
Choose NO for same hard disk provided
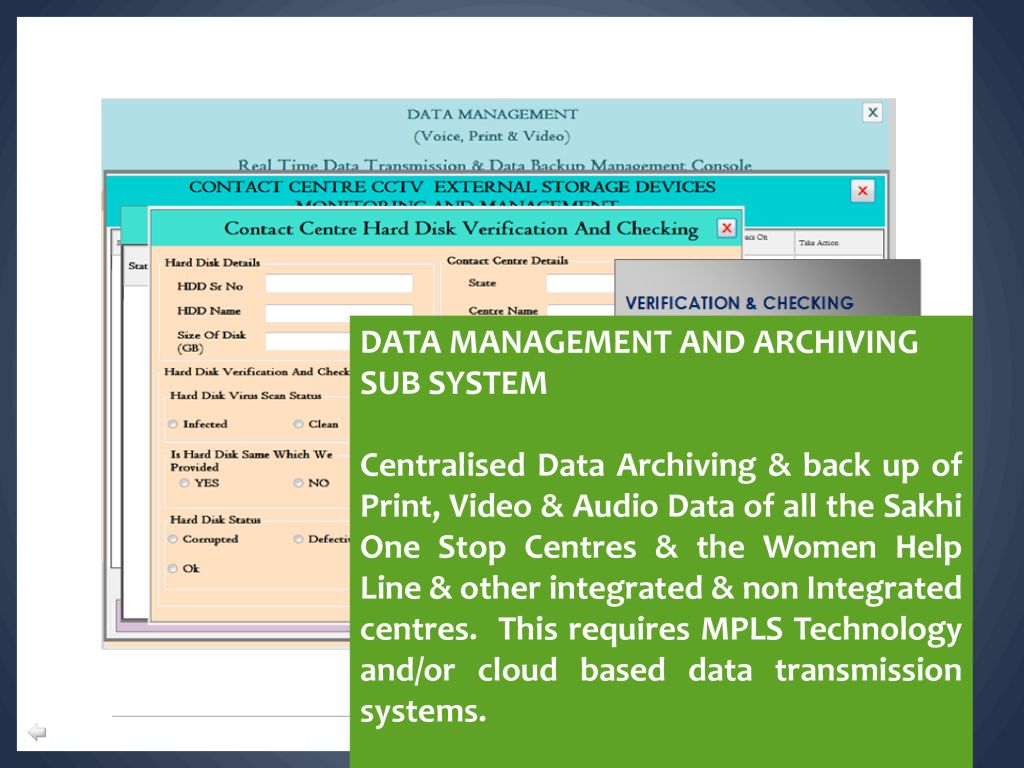click(299, 483)
